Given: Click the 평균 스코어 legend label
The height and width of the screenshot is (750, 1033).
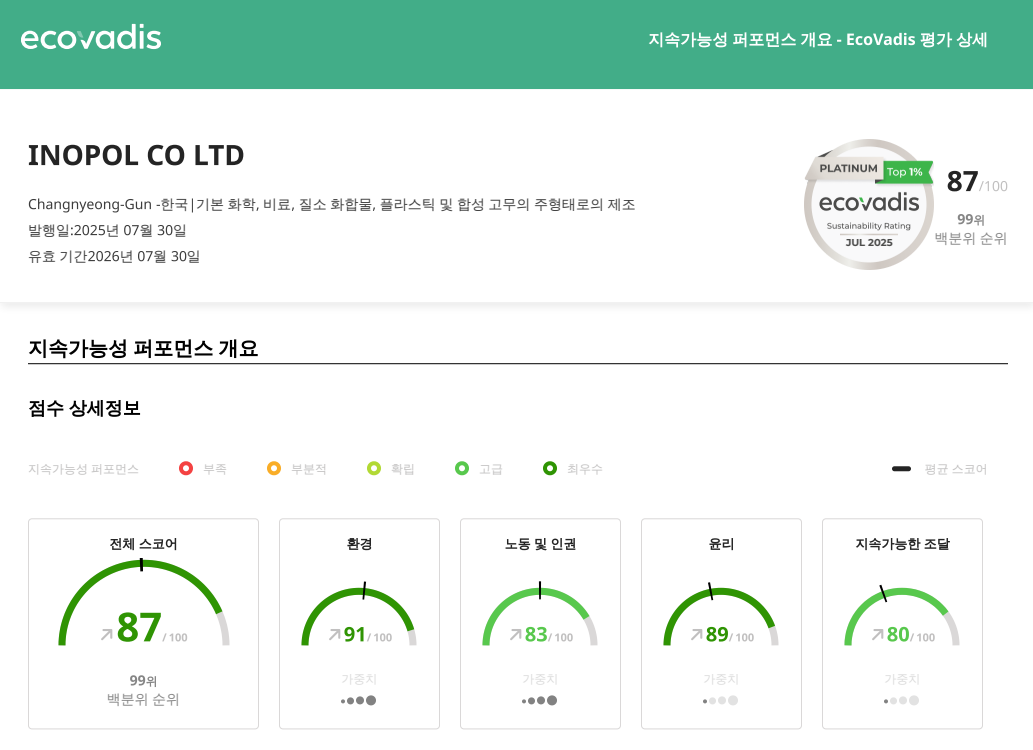Looking at the screenshot, I should tap(955, 469).
